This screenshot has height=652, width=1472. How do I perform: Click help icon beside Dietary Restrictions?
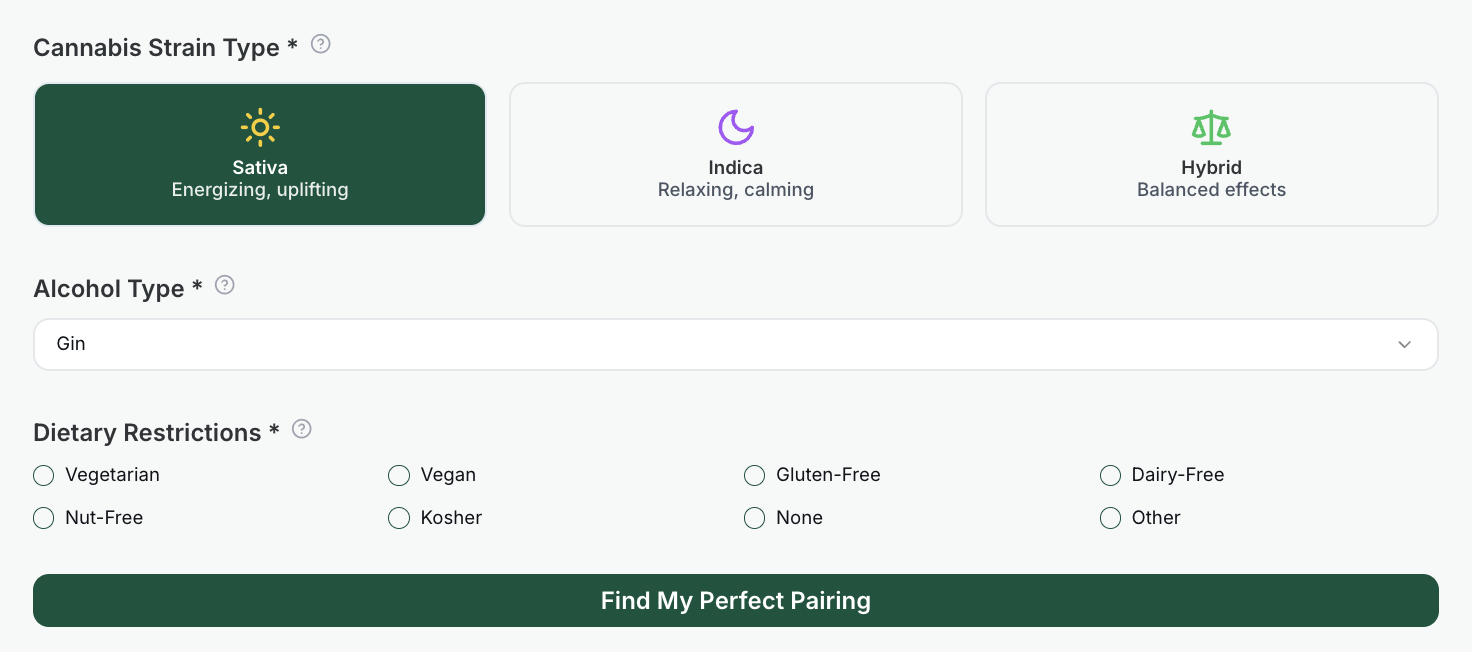301,429
